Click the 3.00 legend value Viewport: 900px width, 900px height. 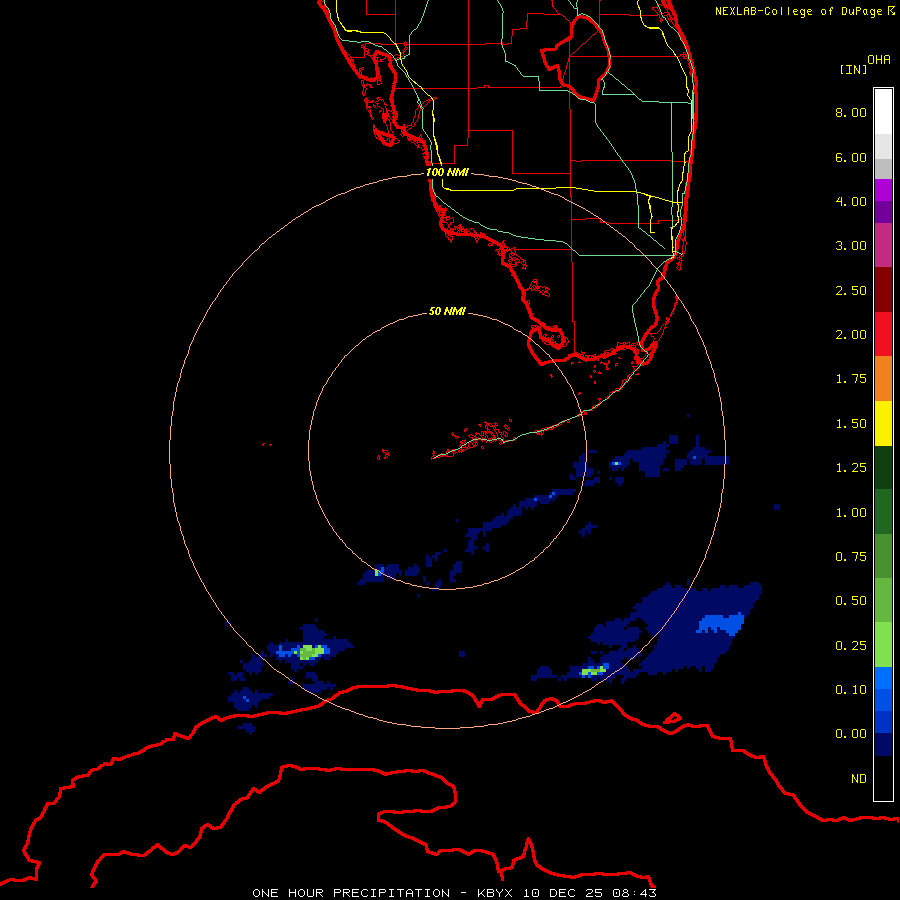tap(851, 246)
